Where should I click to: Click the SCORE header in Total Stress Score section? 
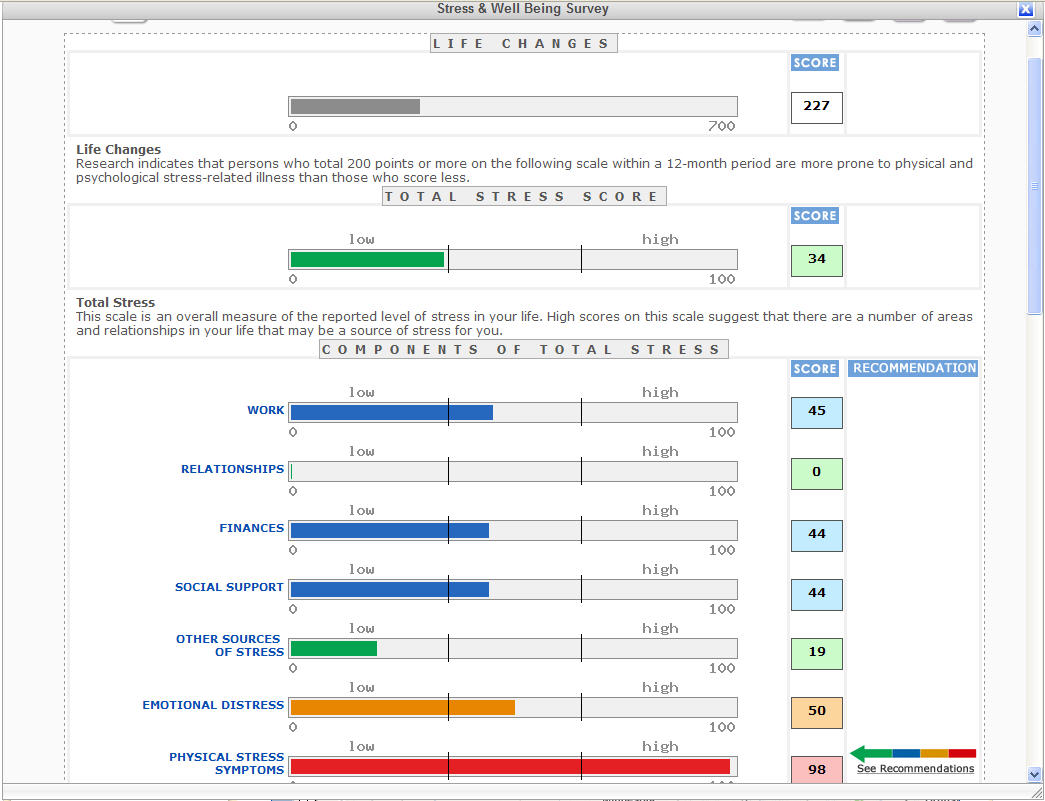coord(814,216)
